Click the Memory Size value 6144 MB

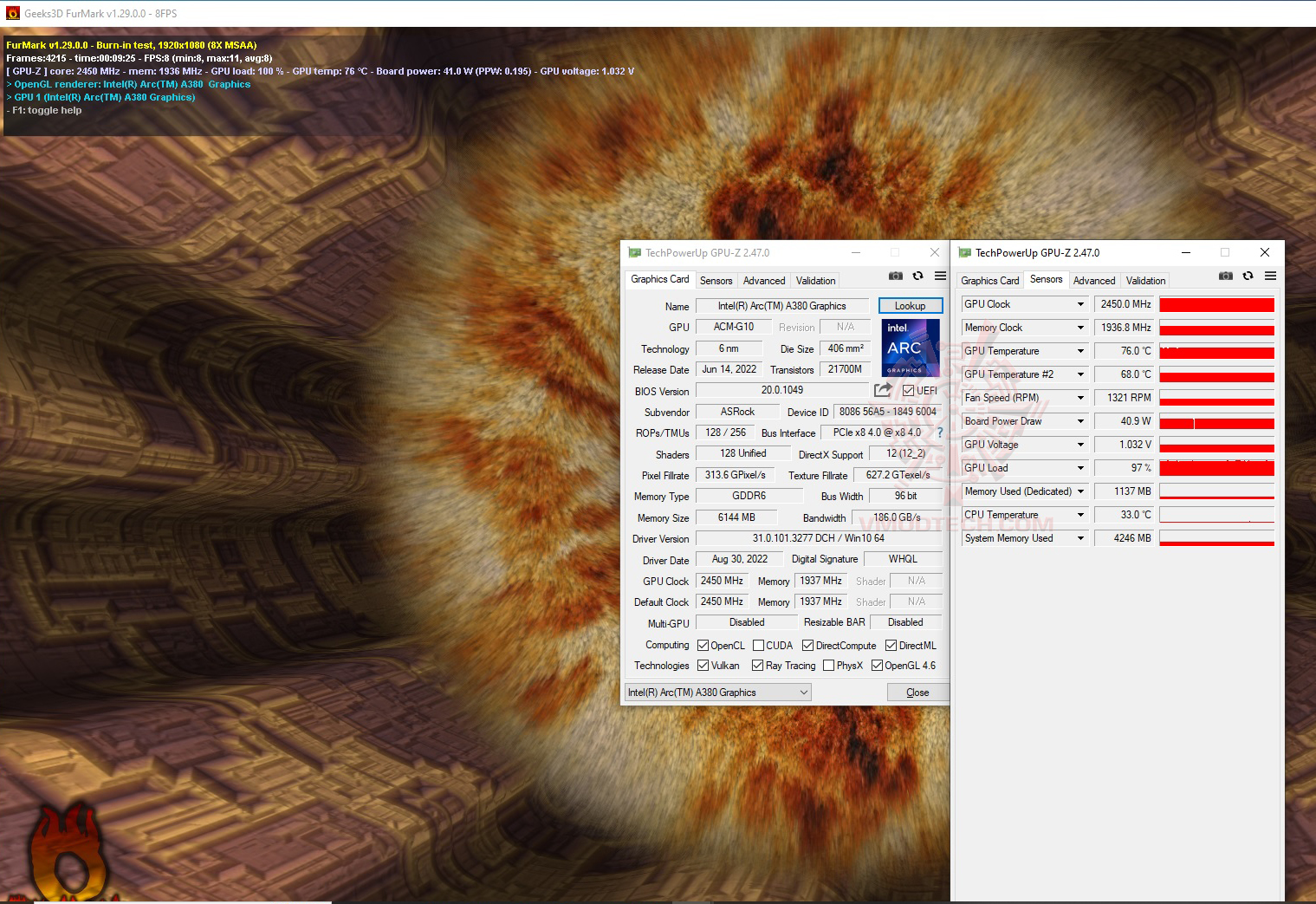coord(737,517)
